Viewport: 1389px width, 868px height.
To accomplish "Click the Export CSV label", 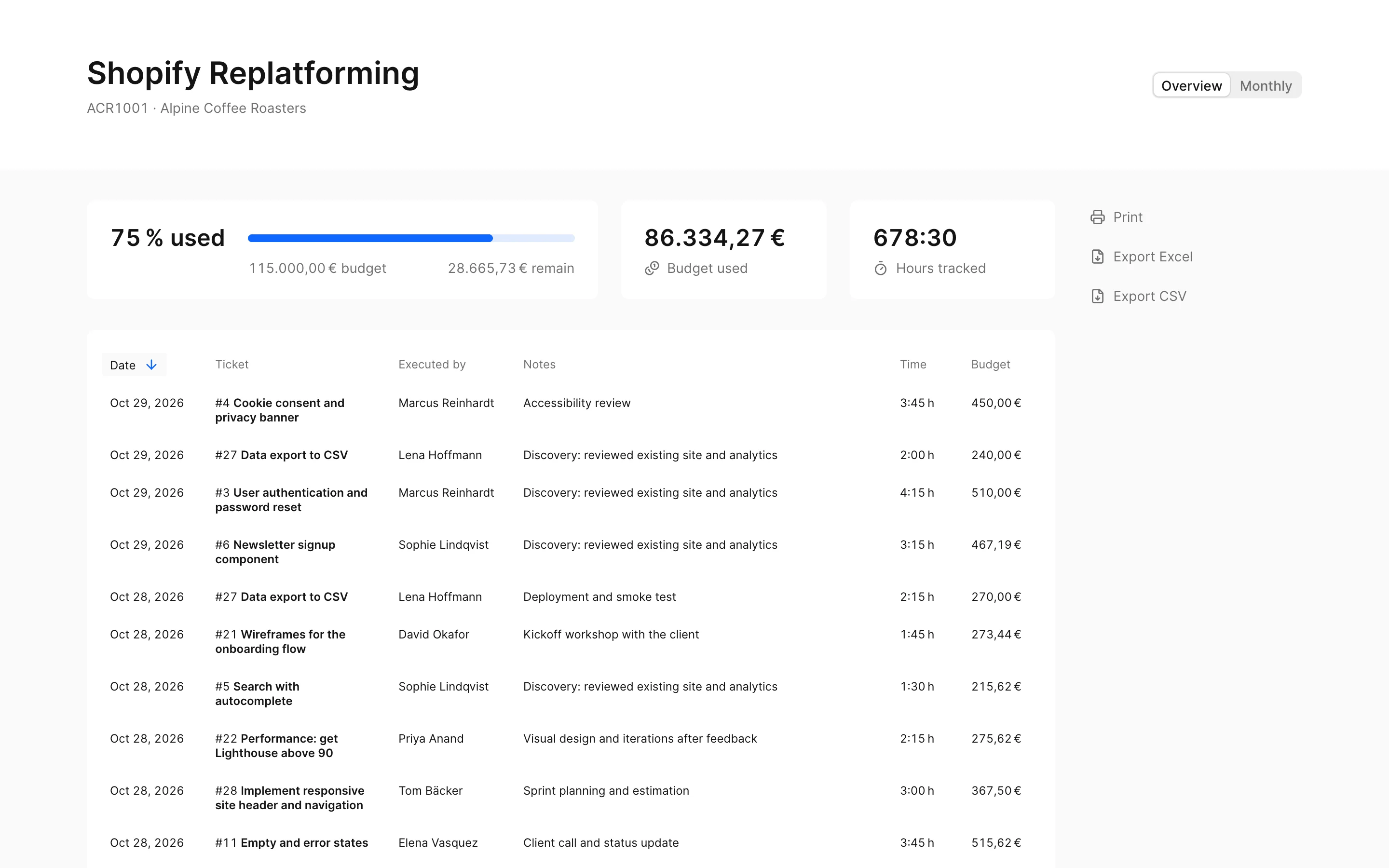I will tap(1150, 296).
